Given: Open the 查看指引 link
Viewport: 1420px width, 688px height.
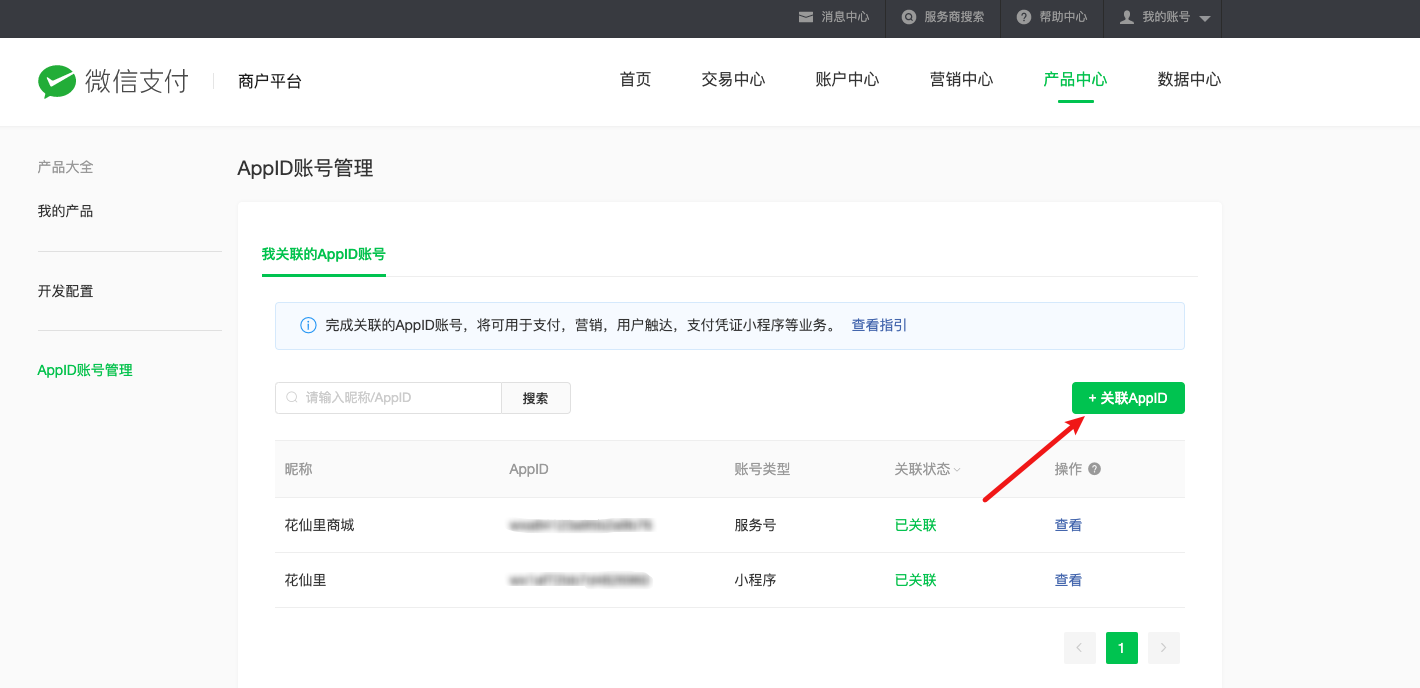Looking at the screenshot, I should [879, 326].
